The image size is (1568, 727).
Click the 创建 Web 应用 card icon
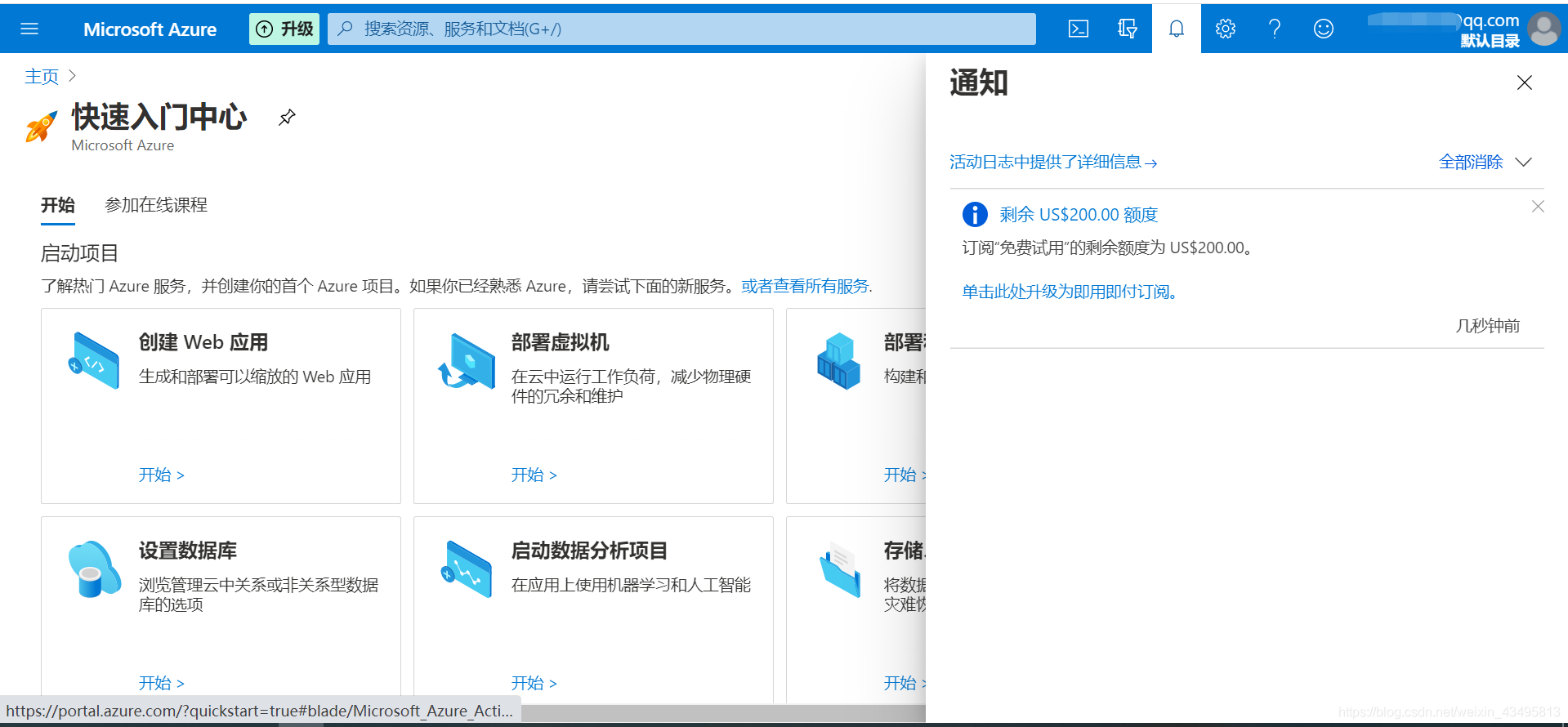click(95, 360)
